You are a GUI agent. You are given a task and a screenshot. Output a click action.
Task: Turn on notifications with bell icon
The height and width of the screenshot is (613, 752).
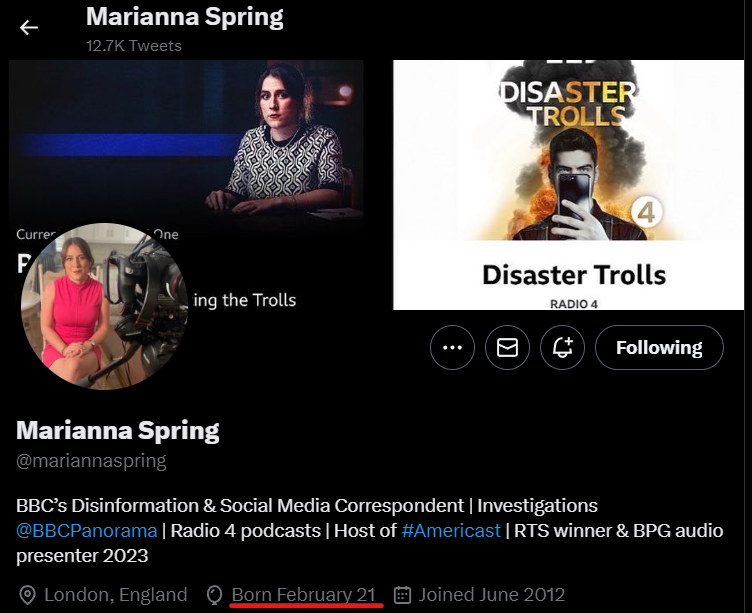point(563,347)
